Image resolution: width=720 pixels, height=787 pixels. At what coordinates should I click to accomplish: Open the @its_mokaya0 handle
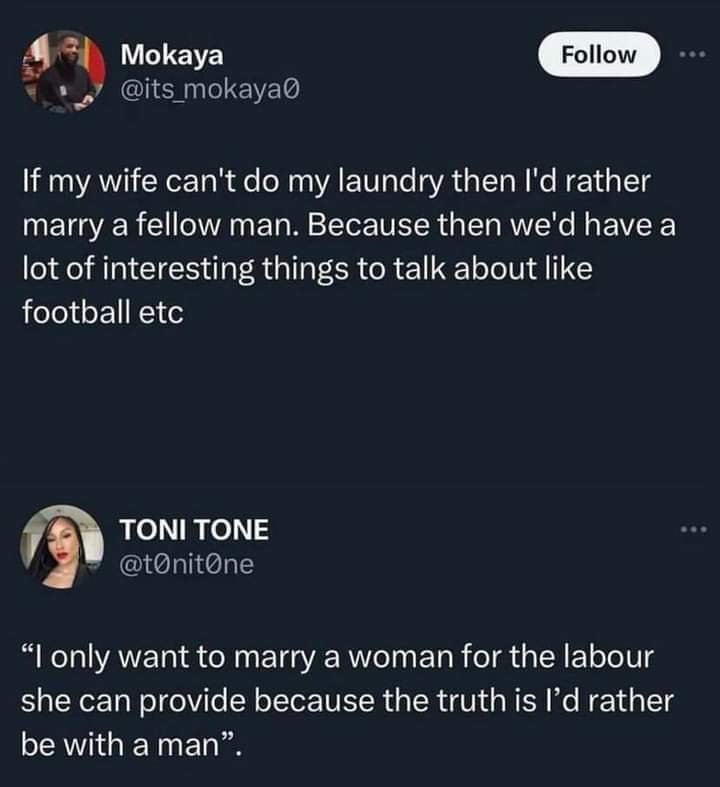click(209, 91)
